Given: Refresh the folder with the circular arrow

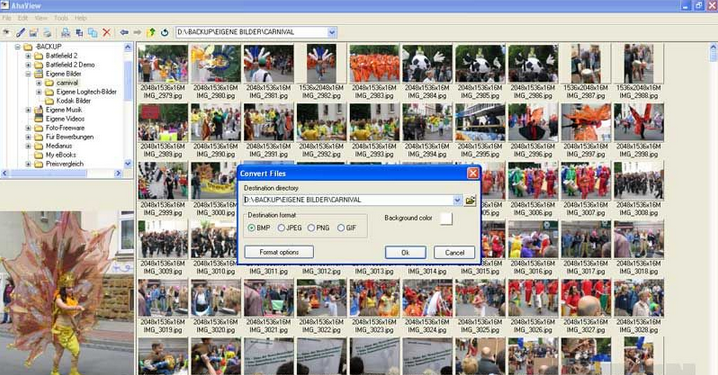Looking at the screenshot, I should point(165,33).
